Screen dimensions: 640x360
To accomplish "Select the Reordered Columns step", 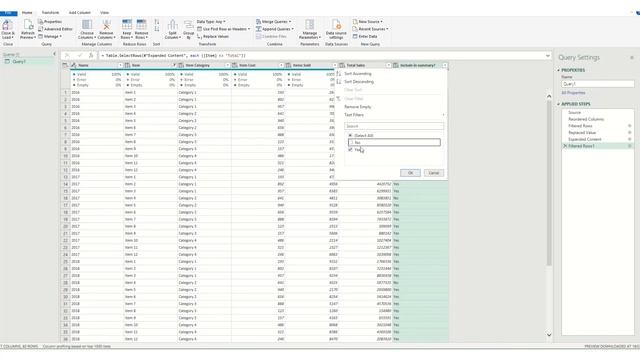I will coord(586,119).
